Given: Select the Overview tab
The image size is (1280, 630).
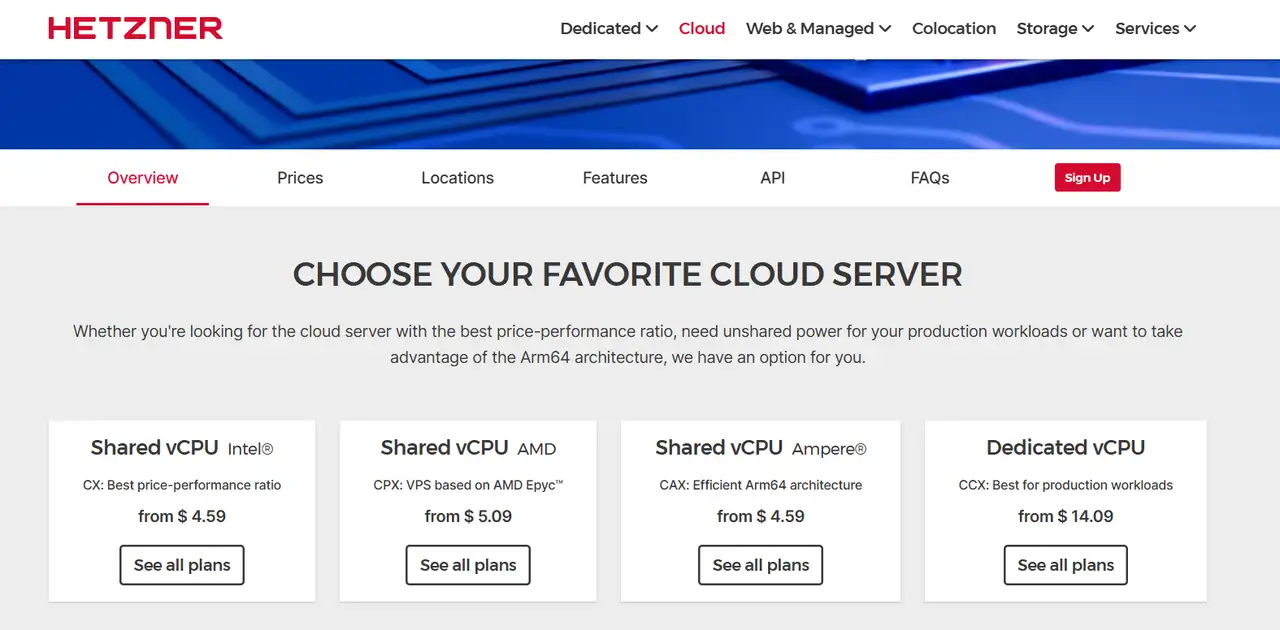Looking at the screenshot, I should [x=143, y=178].
